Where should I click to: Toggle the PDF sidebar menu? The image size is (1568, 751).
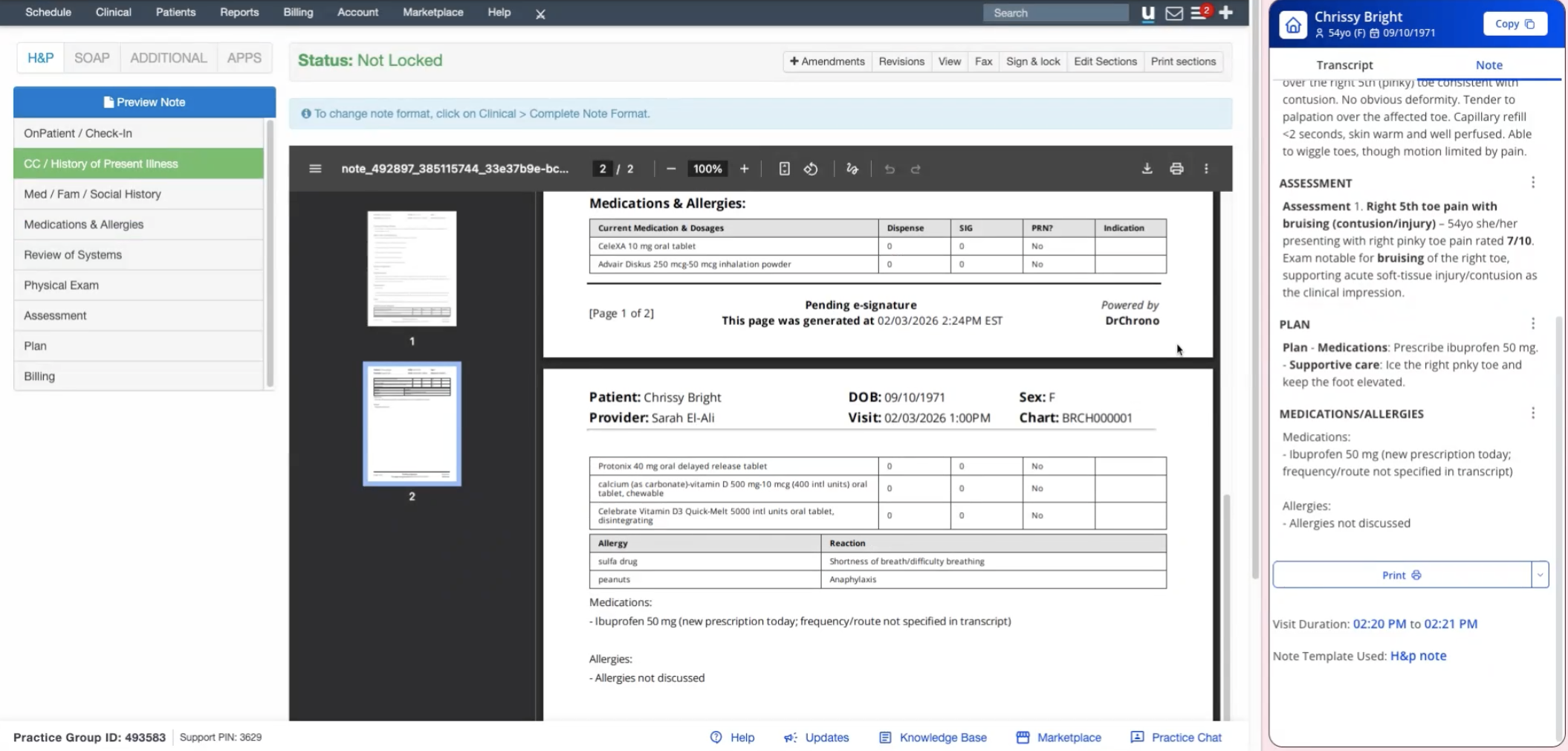(315, 169)
